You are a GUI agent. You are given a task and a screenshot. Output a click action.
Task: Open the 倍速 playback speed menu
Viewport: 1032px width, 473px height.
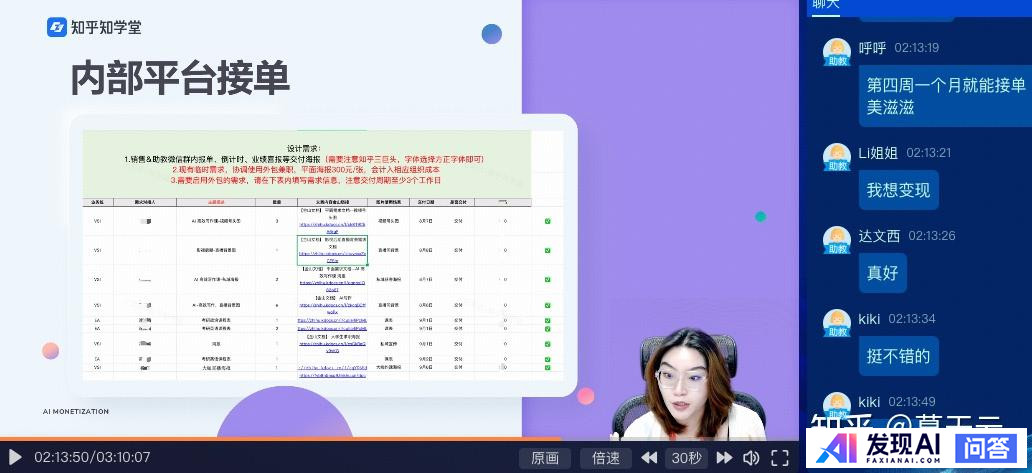click(x=606, y=458)
